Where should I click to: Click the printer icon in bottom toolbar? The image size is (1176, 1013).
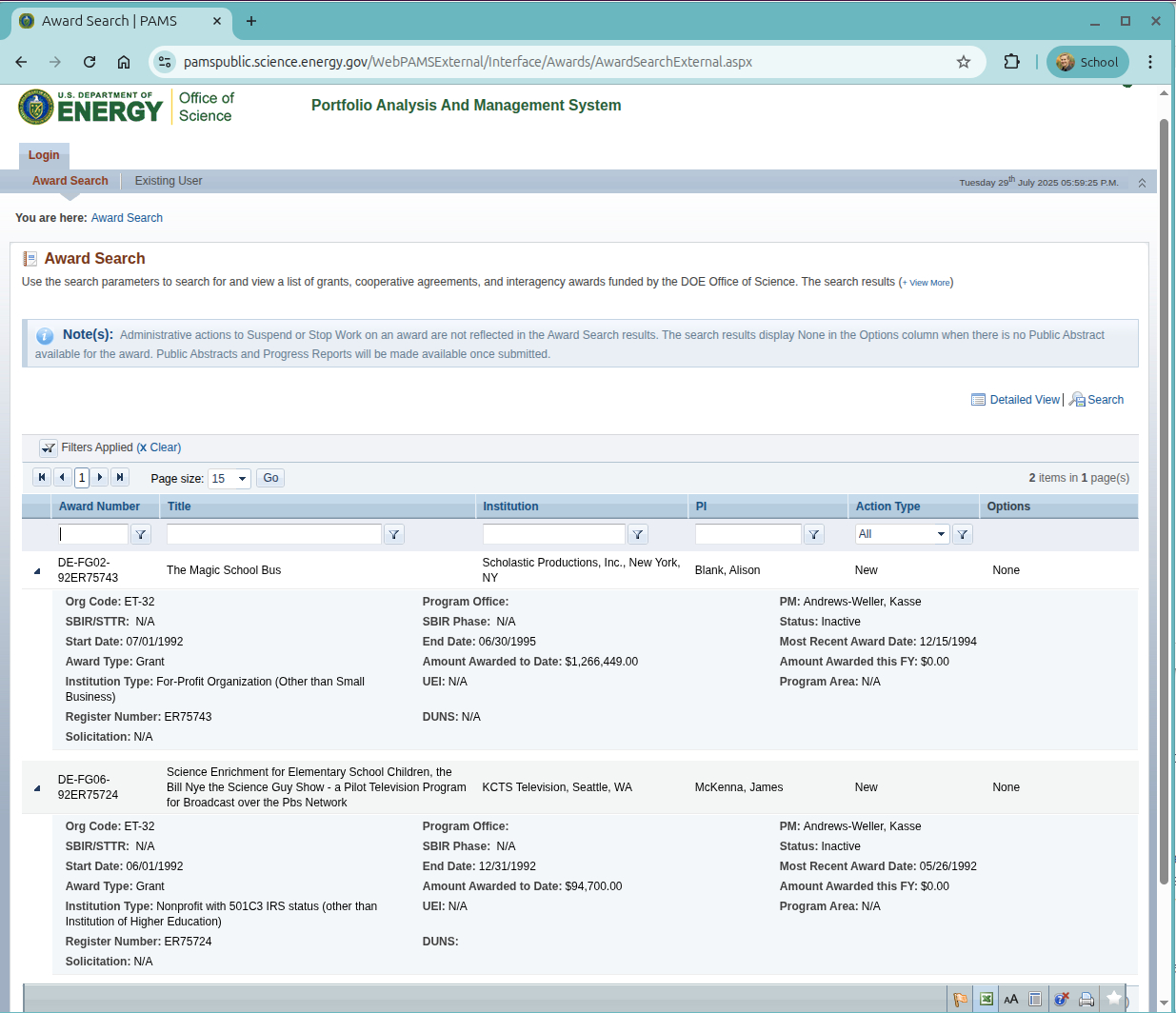click(1086, 999)
